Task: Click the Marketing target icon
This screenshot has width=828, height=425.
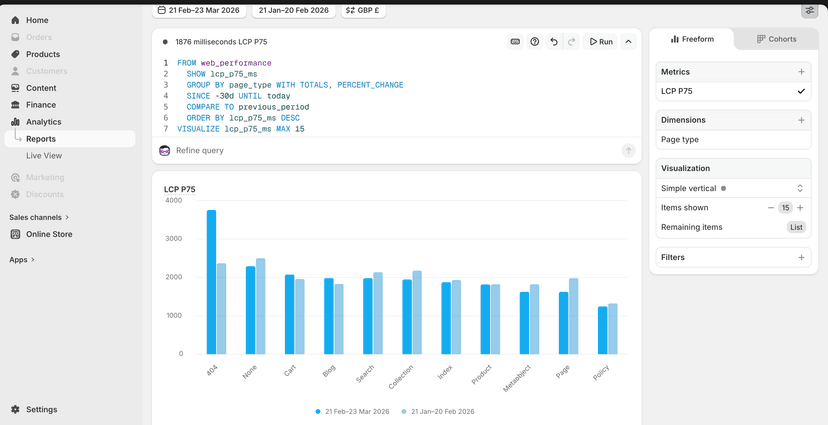Action: (15, 177)
